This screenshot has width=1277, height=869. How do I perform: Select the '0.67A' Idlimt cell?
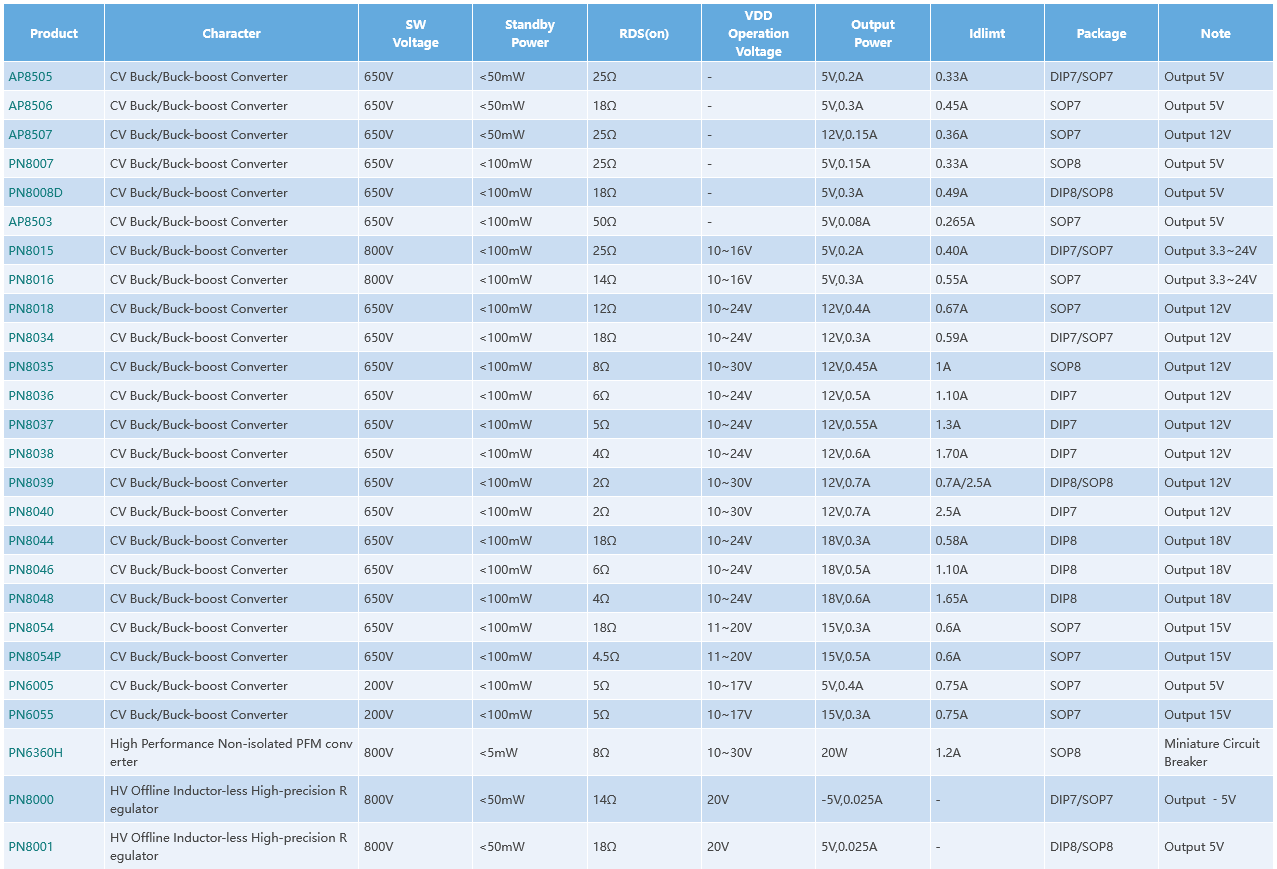point(987,309)
